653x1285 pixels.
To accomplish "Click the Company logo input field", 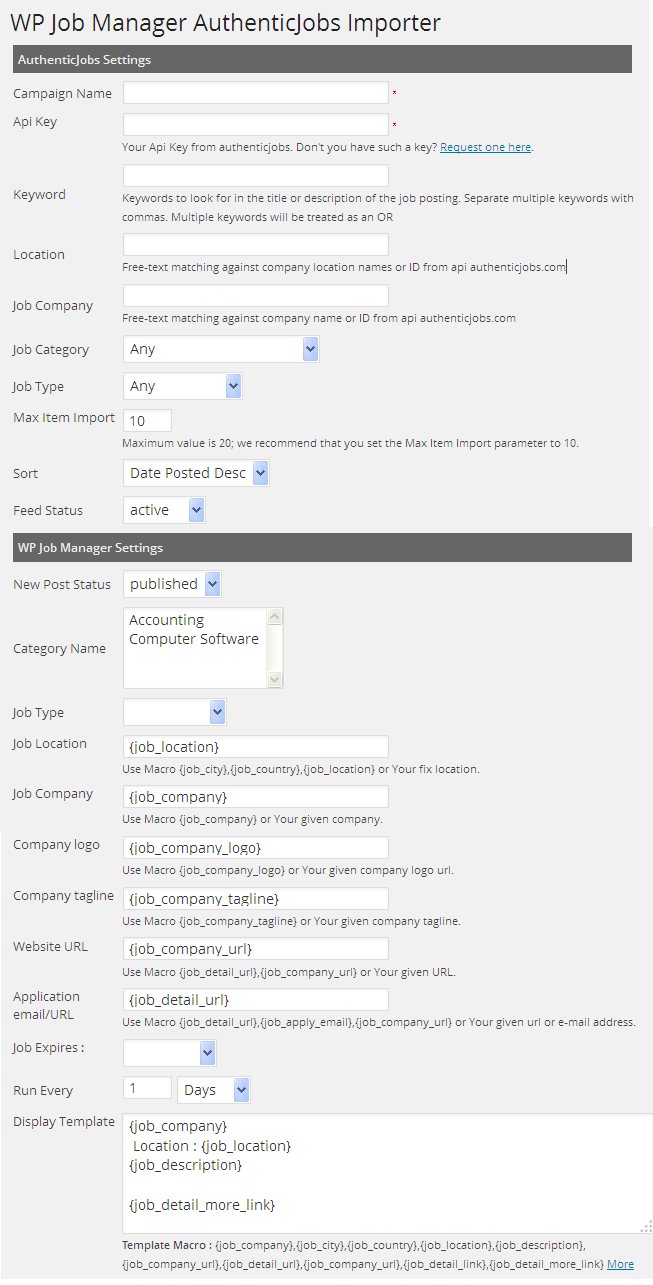I will (x=255, y=848).
